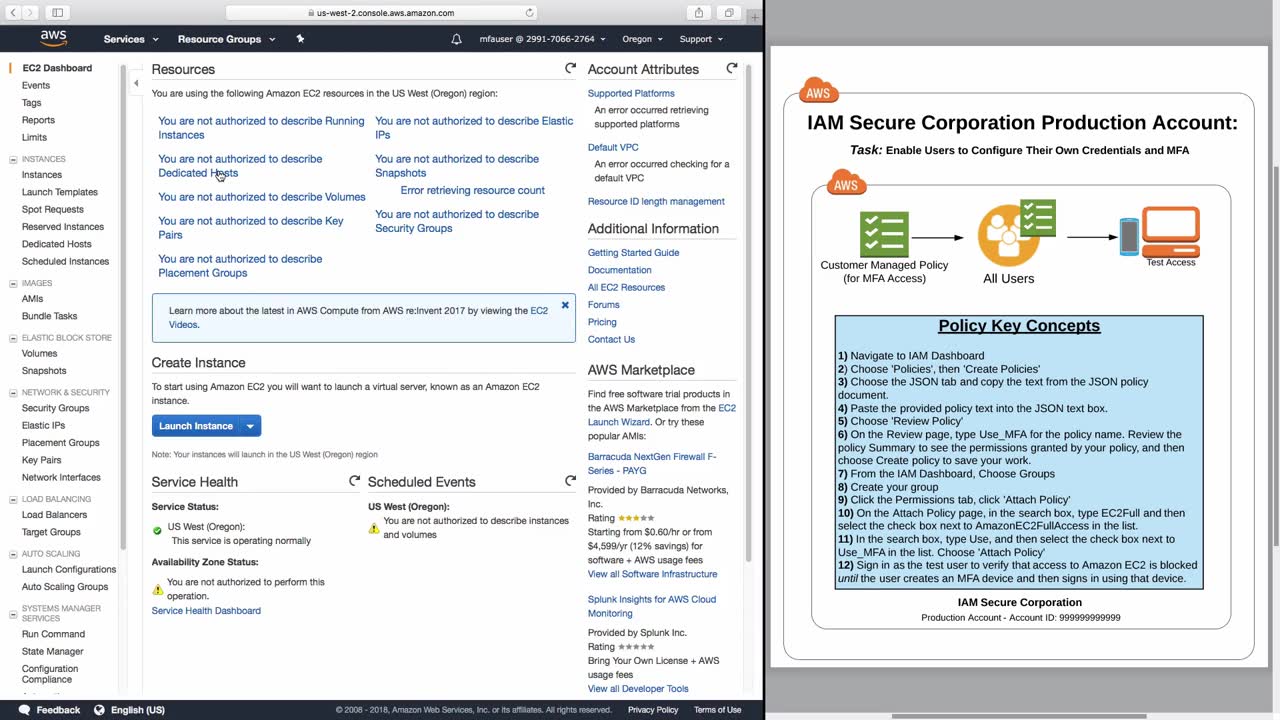This screenshot has width=1280, height=720.
Task: Collapse the IMAGES sidebar section
Action: coord(13,283)
